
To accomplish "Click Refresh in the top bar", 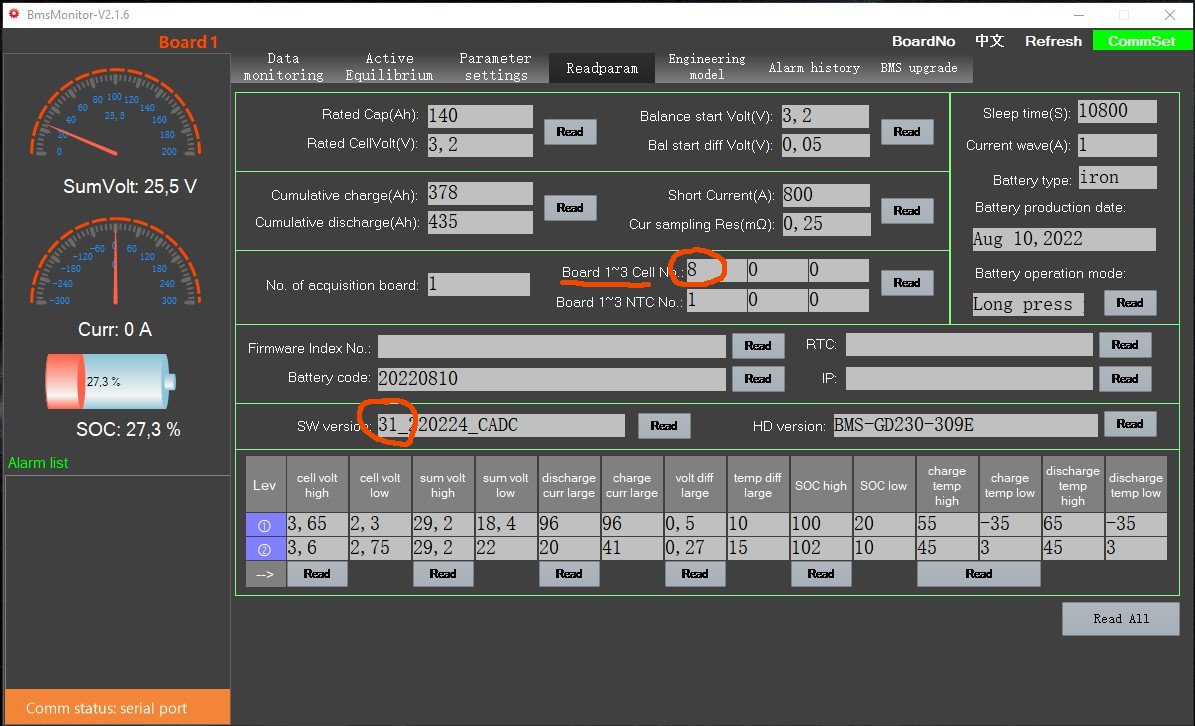I will tap(1053, 41).
